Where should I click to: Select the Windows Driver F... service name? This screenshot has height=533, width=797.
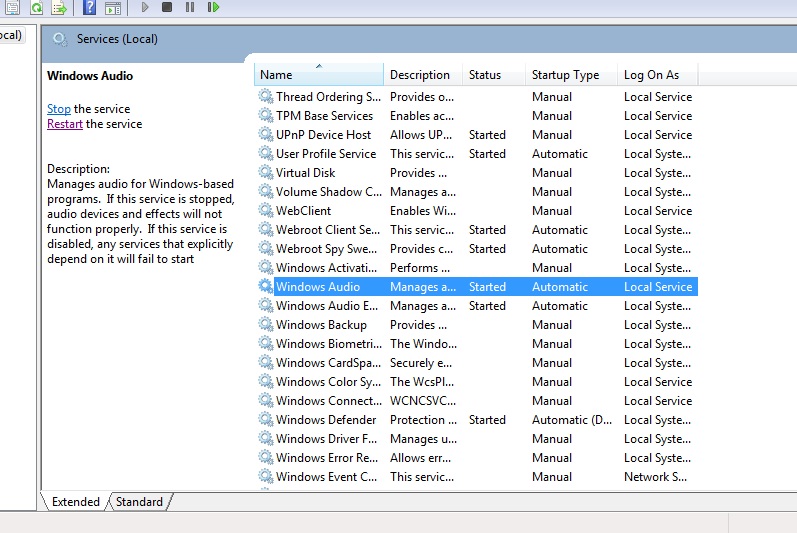pos(326,438)
